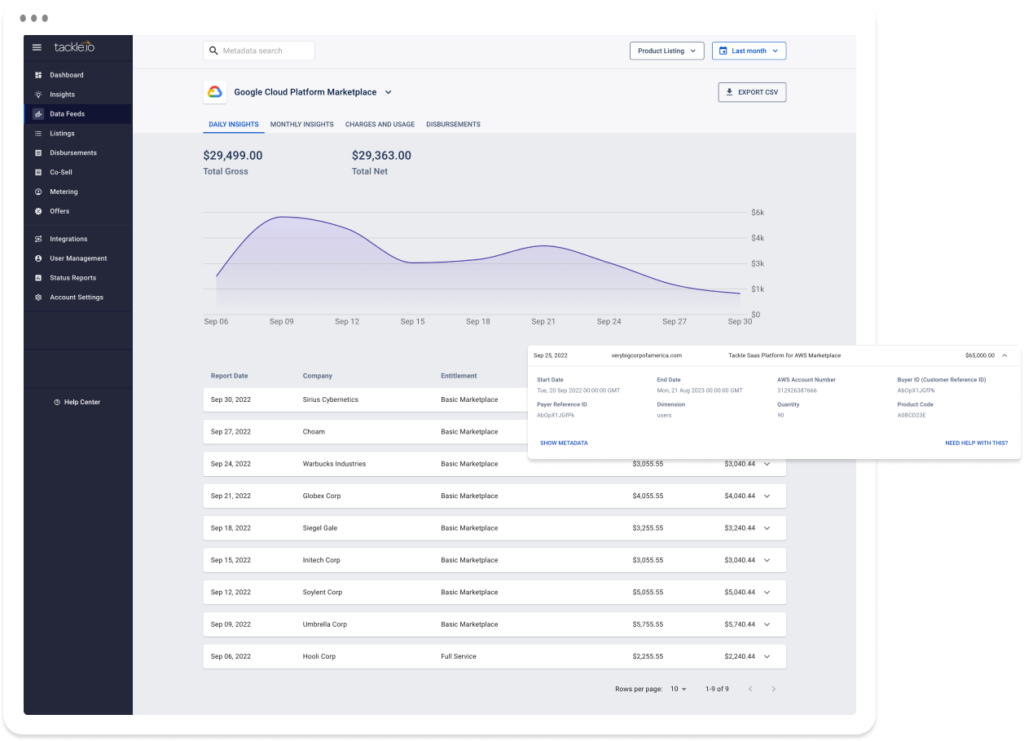The height and width of the screenshot is (741, 1024).
Task: Expand the Initech Corp row
Action: tap(767, 560)
